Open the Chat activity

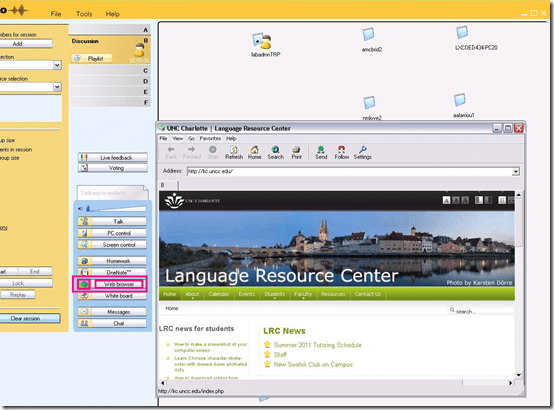pos(112,323)
